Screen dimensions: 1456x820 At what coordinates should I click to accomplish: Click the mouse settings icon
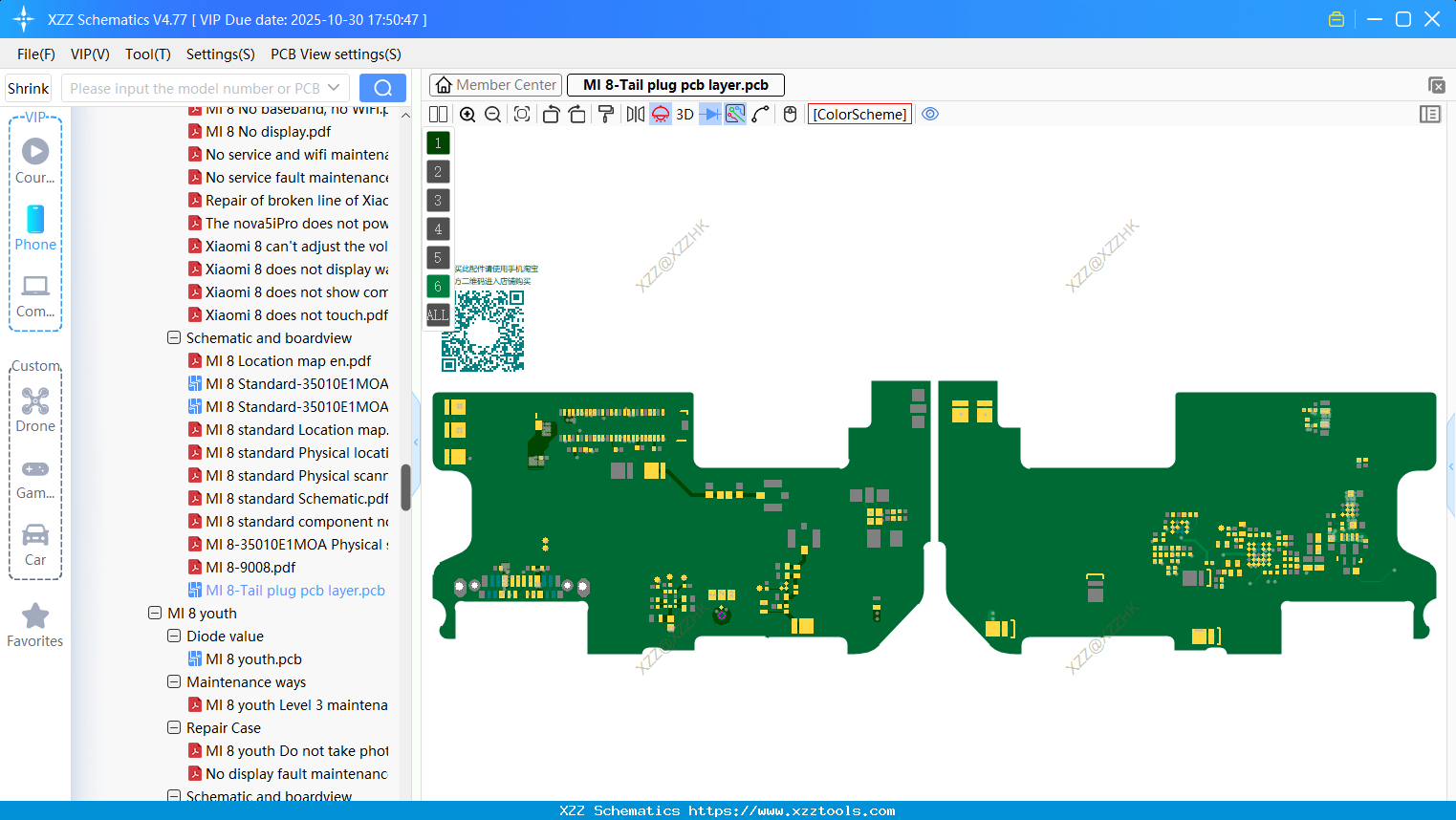(790, 115)
